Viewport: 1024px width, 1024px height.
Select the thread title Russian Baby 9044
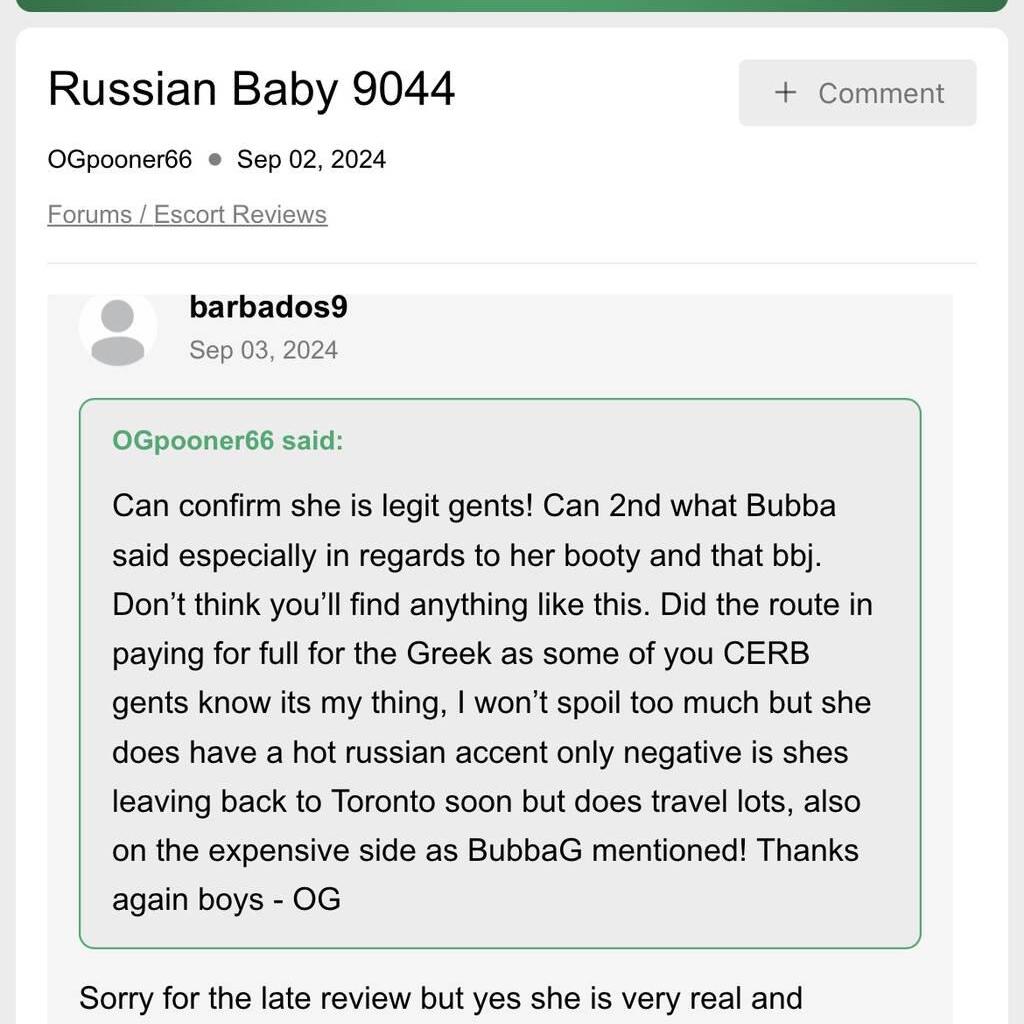251,89
